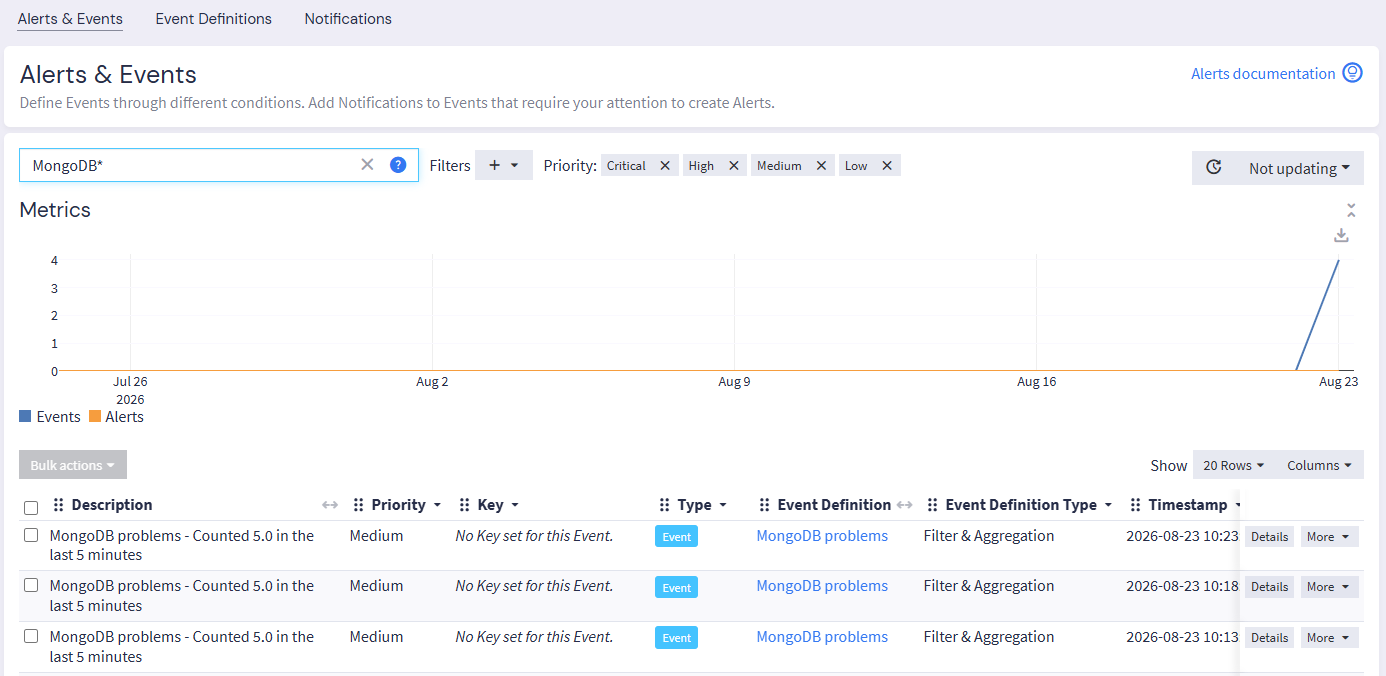View Details of the 10:13 event
Screen dimensions: 1386x676
(1269, 638)
